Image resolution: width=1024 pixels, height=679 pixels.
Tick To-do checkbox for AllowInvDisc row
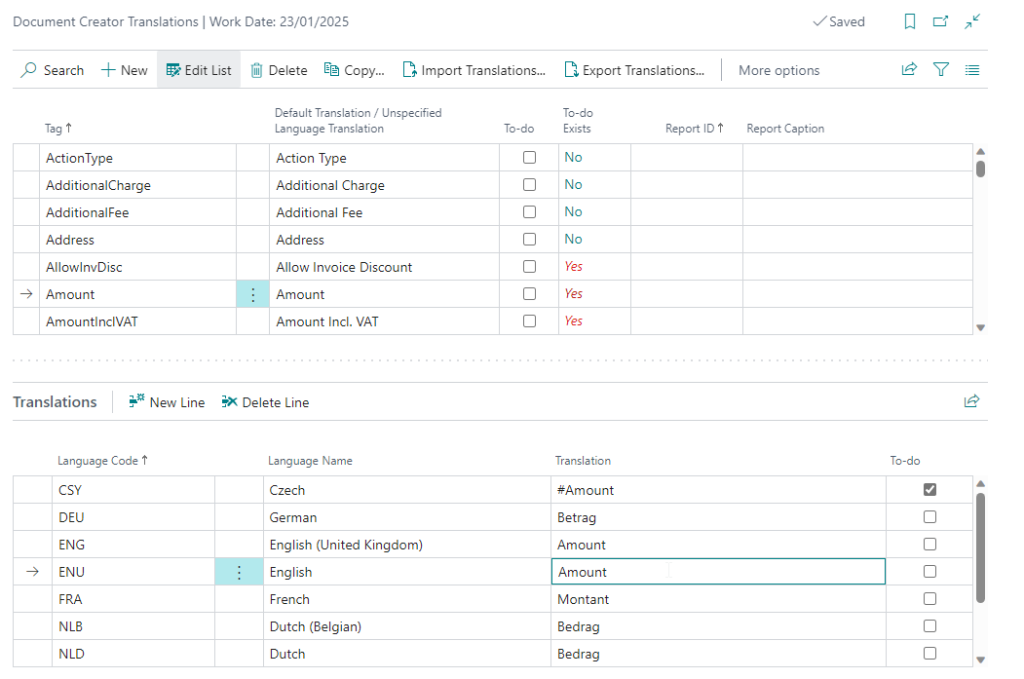click(529, 267)
